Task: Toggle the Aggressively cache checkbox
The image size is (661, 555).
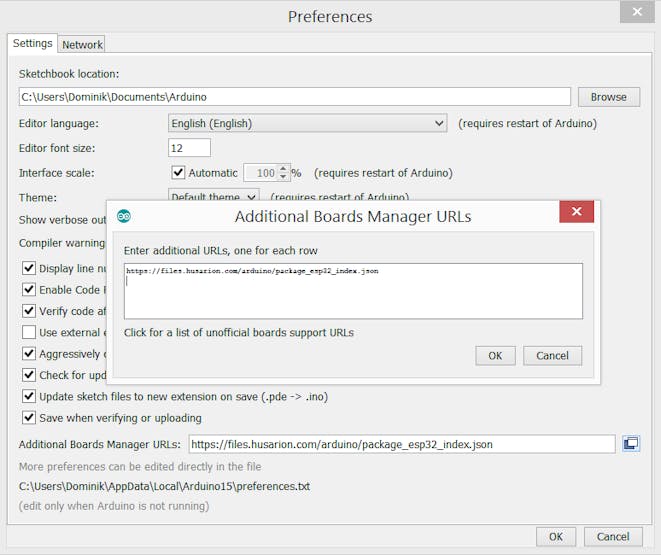Action: tap(29, 354)
